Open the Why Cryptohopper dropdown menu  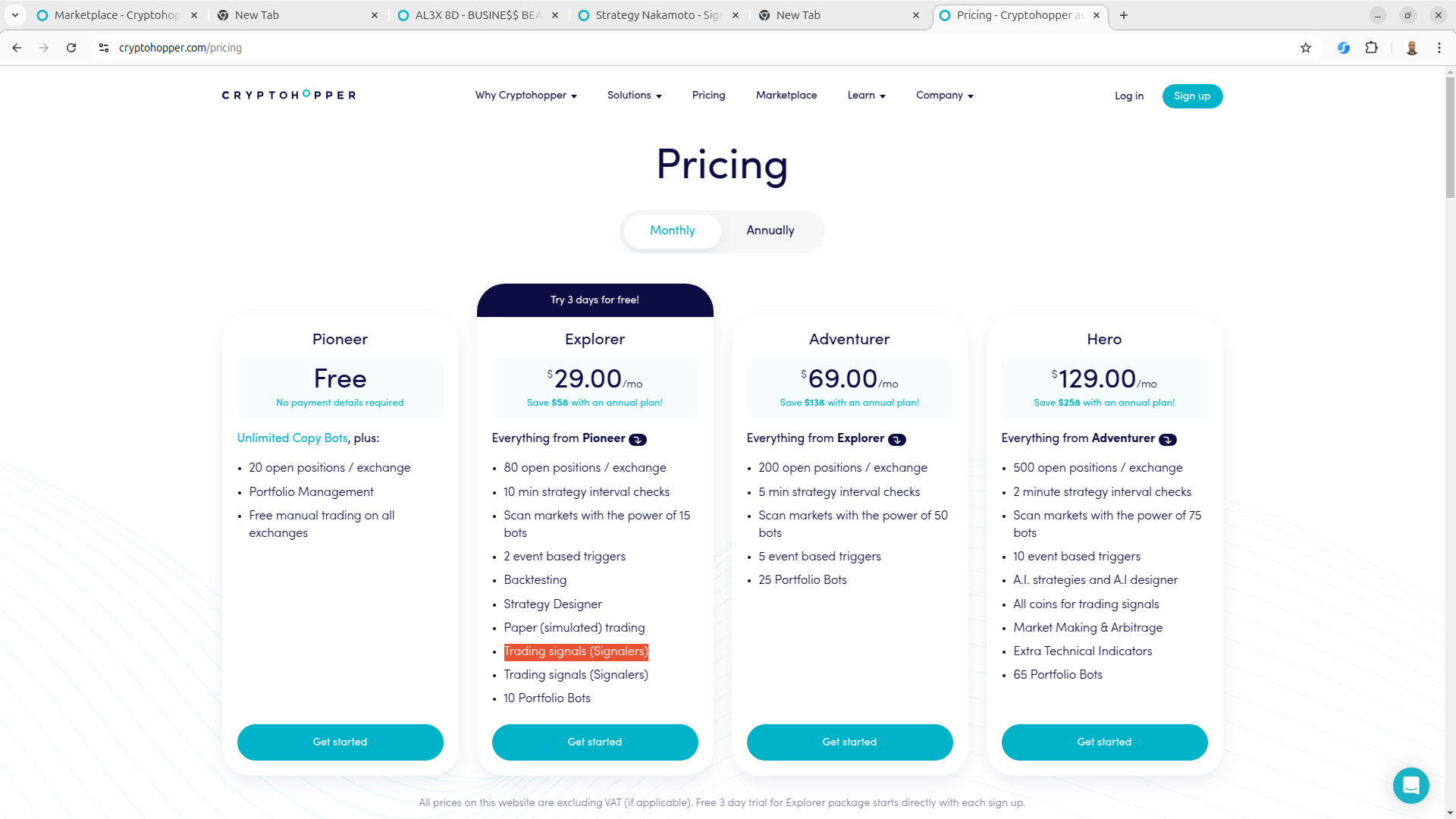click(526, 96)
